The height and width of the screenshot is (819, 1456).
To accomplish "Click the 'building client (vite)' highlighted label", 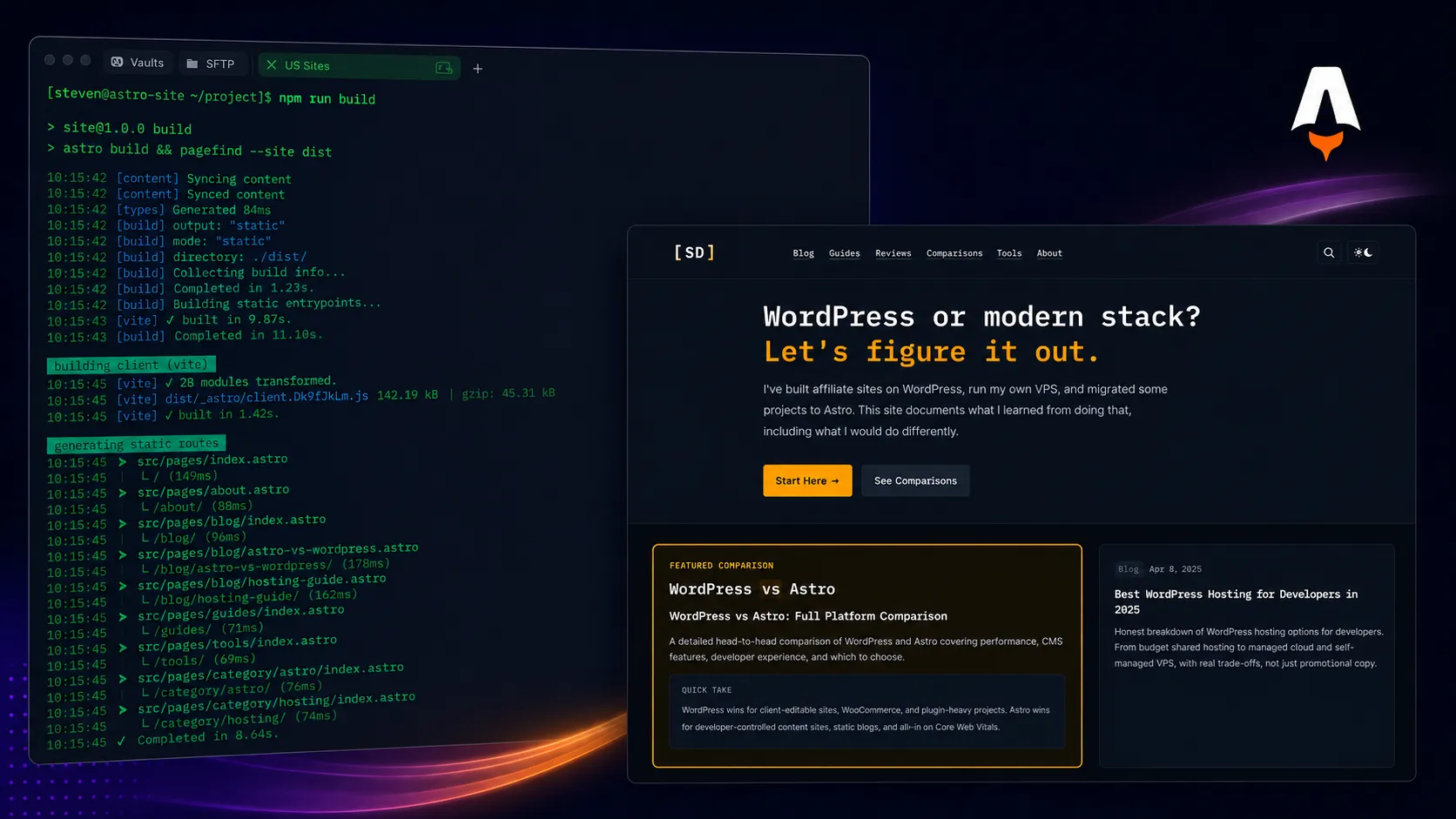I will (x=131, y=365).
